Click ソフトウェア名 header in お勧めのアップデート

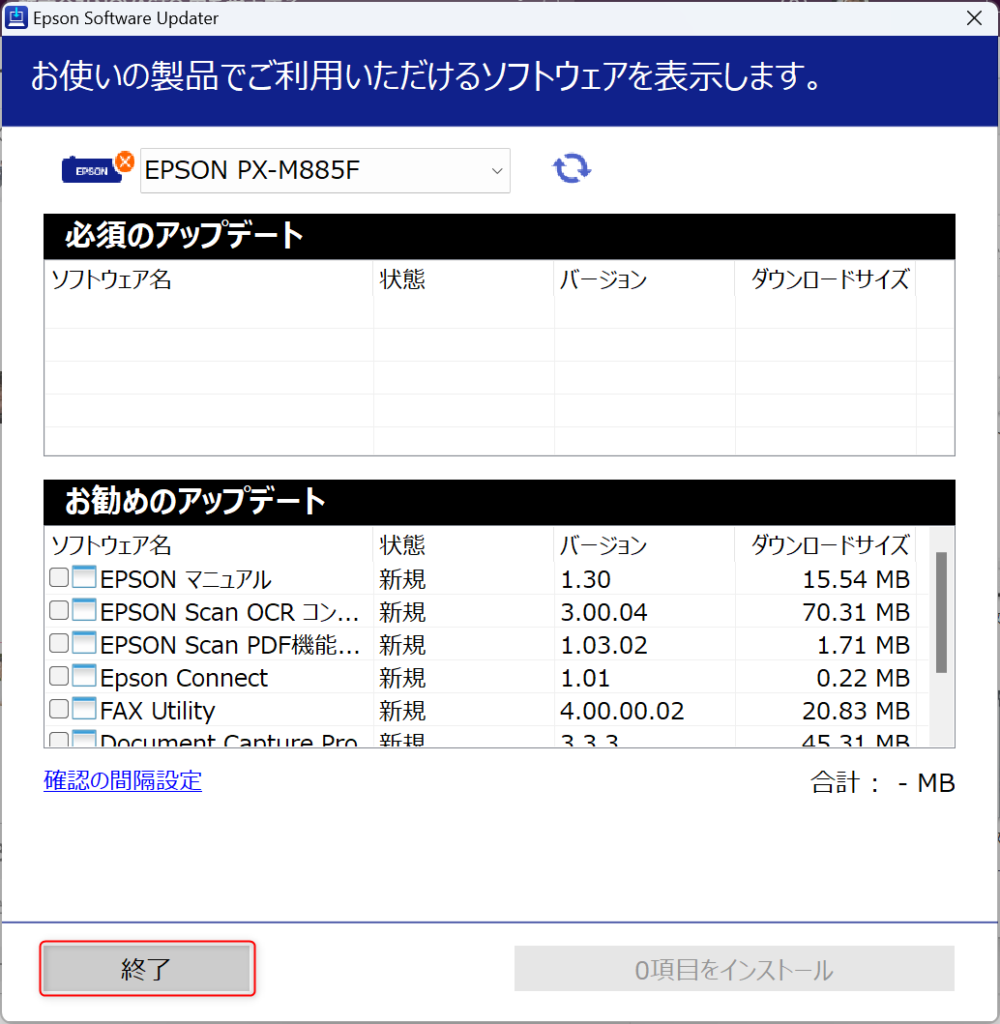(x=111, y=545)
